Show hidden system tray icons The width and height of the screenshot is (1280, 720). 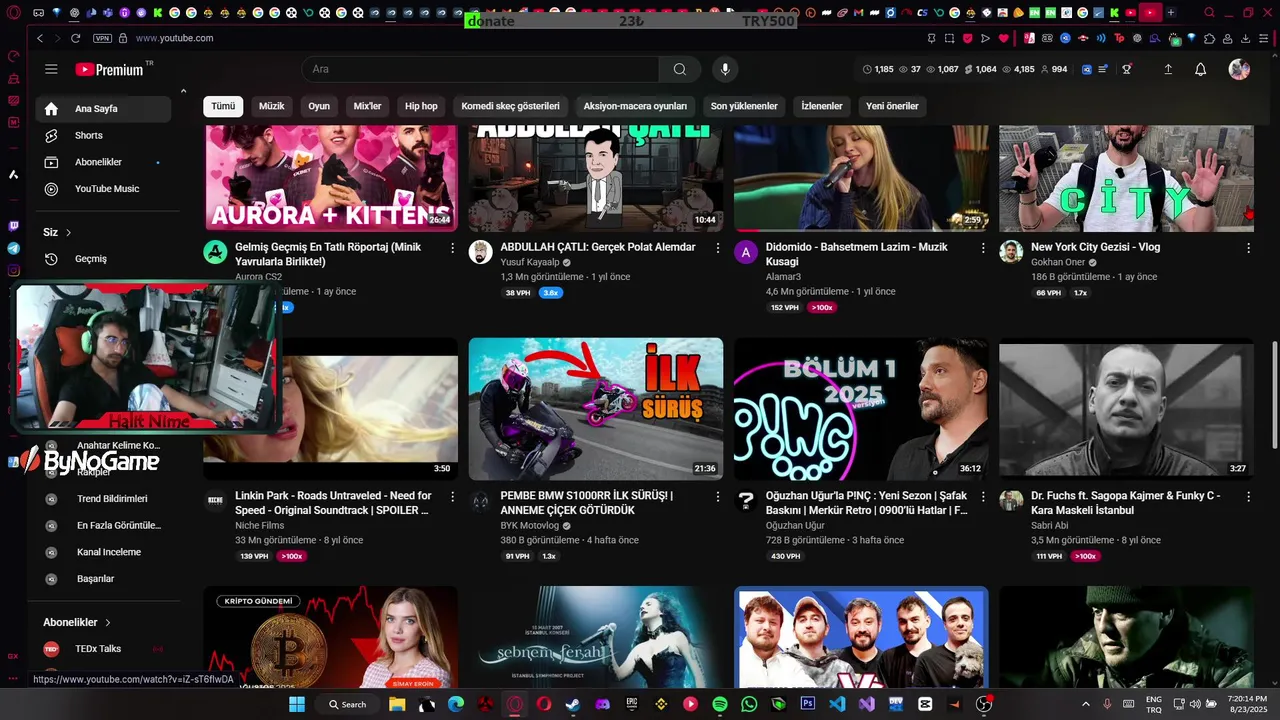point(1086,704)
